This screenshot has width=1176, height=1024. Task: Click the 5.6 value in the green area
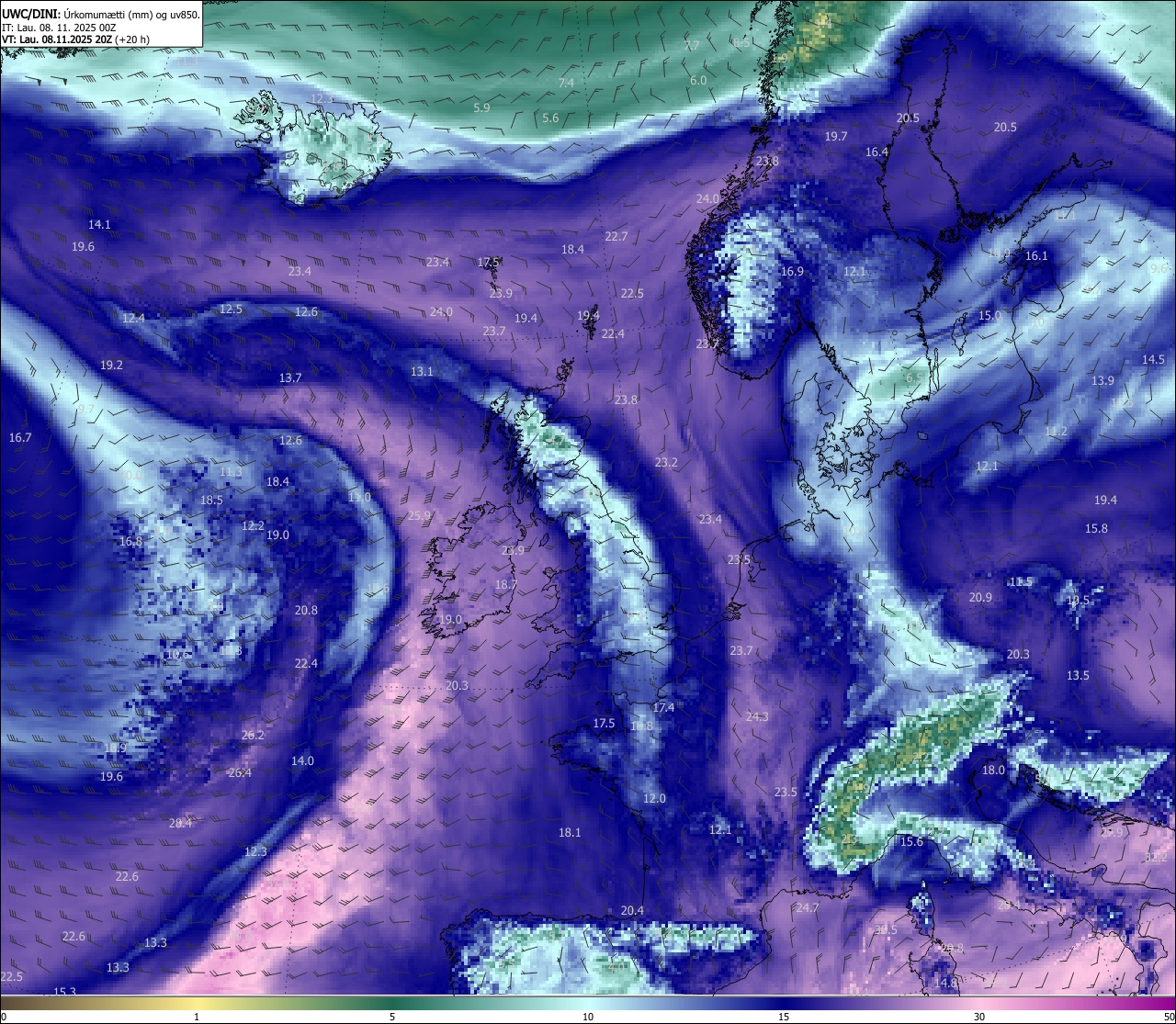click(x=550, y=118)
